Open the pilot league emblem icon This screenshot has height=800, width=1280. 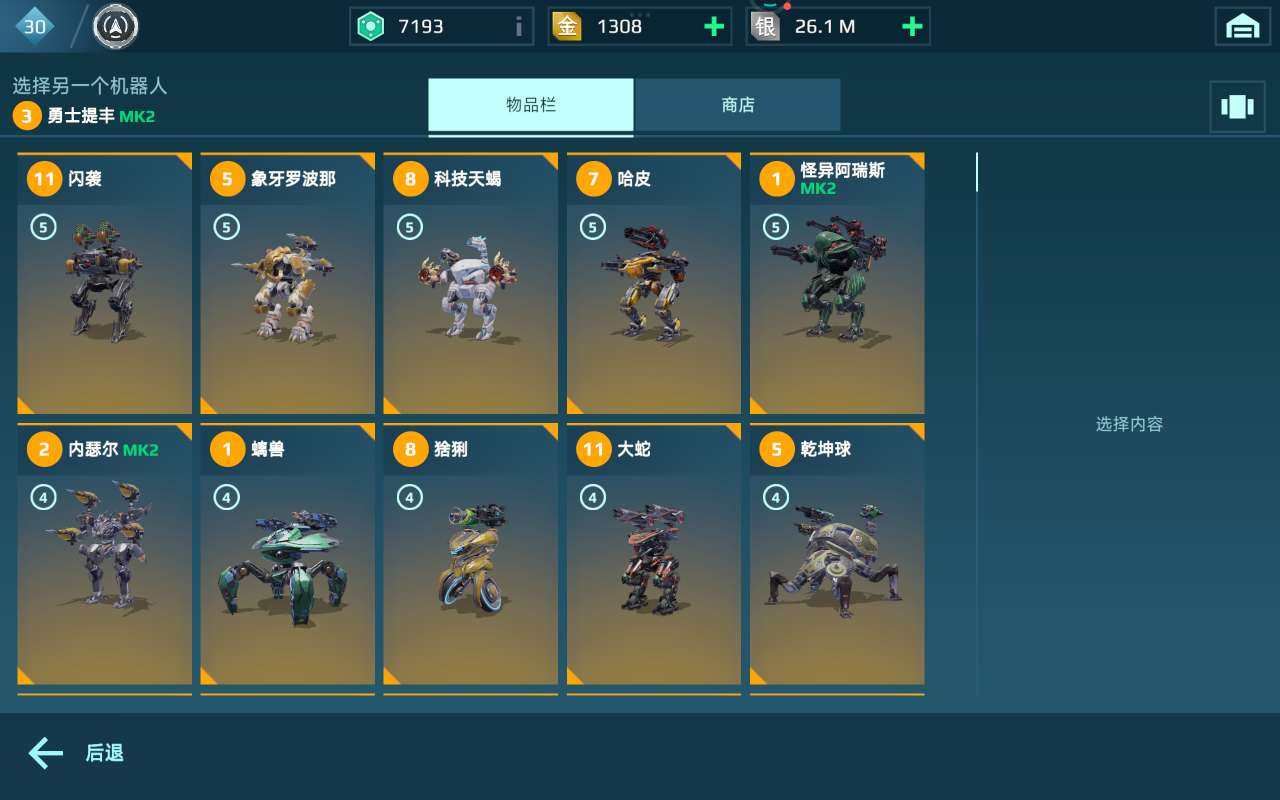116,27
